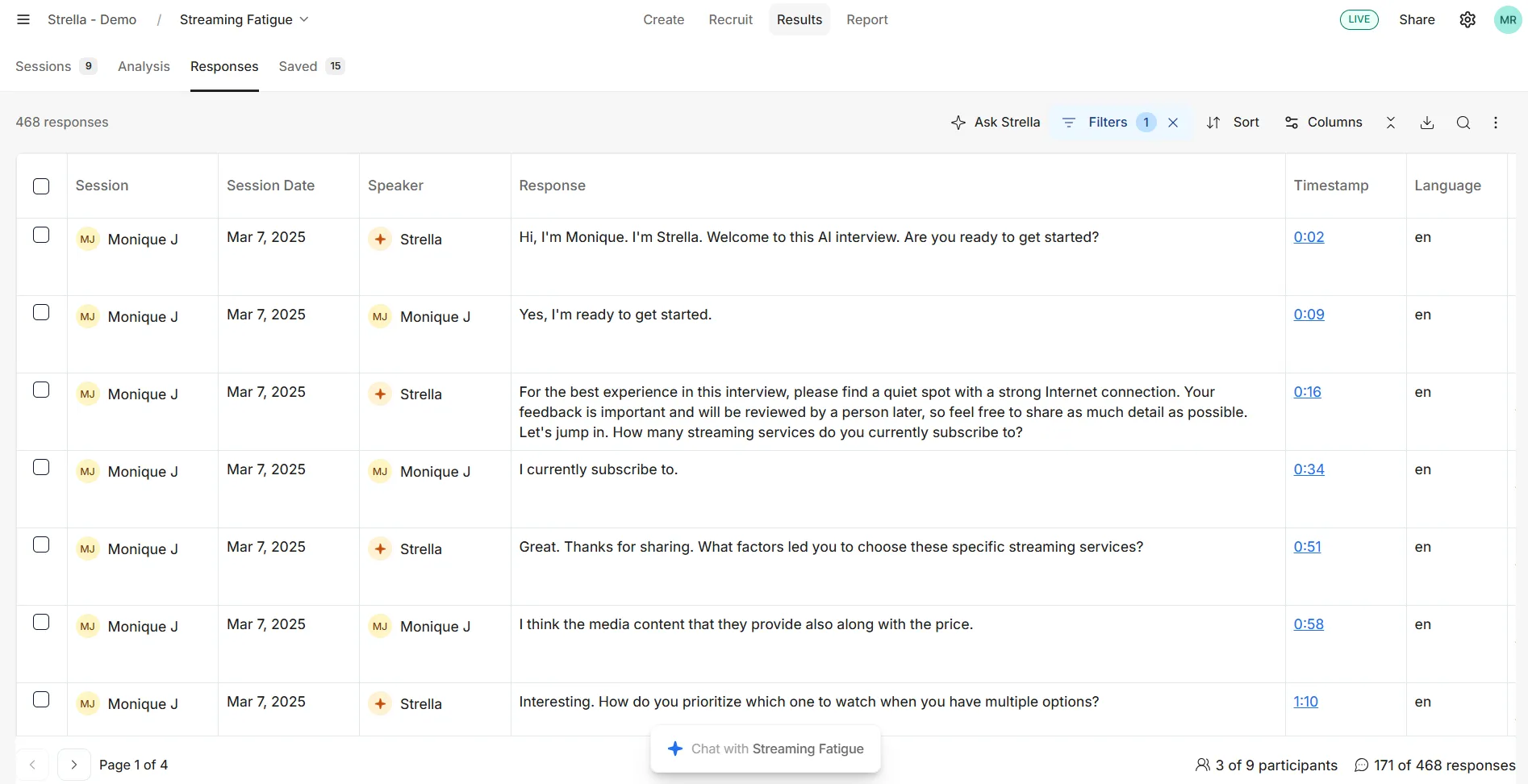
Task: Click the filter badge showing 1
Action: pyautogui.click(x=1146, y=123)
